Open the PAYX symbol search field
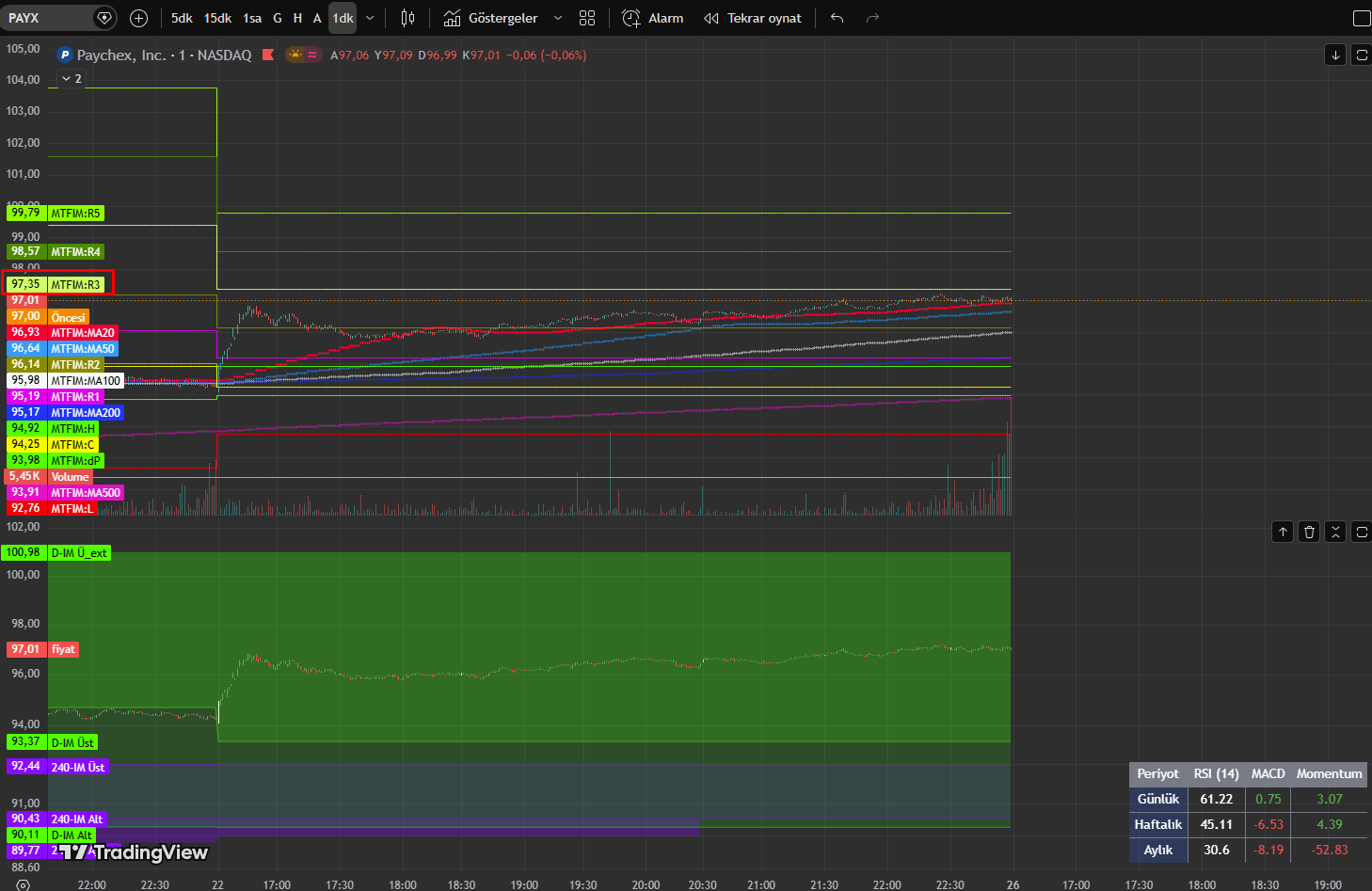The height and width of the screenshot is (891, 1372). [47, 18]
